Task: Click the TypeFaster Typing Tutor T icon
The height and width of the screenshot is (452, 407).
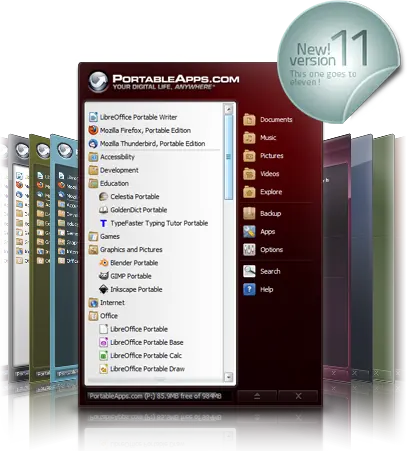Action: (x=104, y=223)
